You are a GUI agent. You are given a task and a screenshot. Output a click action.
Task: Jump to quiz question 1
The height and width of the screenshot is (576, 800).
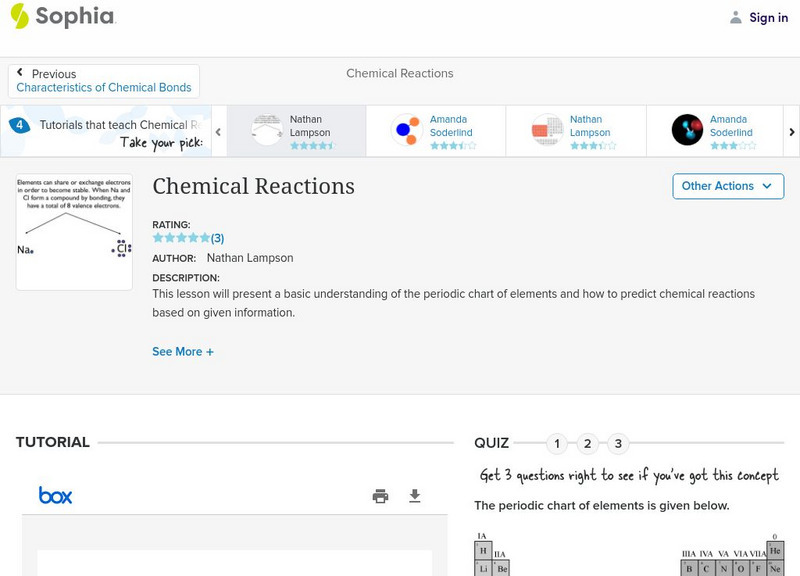557,444
